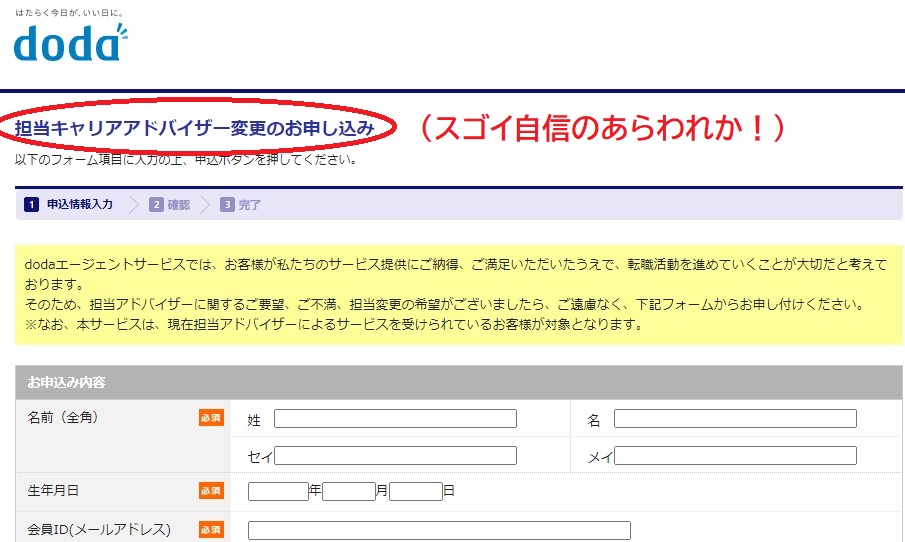905x542 pixels.
Task: Click the お申込み内容 section header
Action: tap(459, 382)
